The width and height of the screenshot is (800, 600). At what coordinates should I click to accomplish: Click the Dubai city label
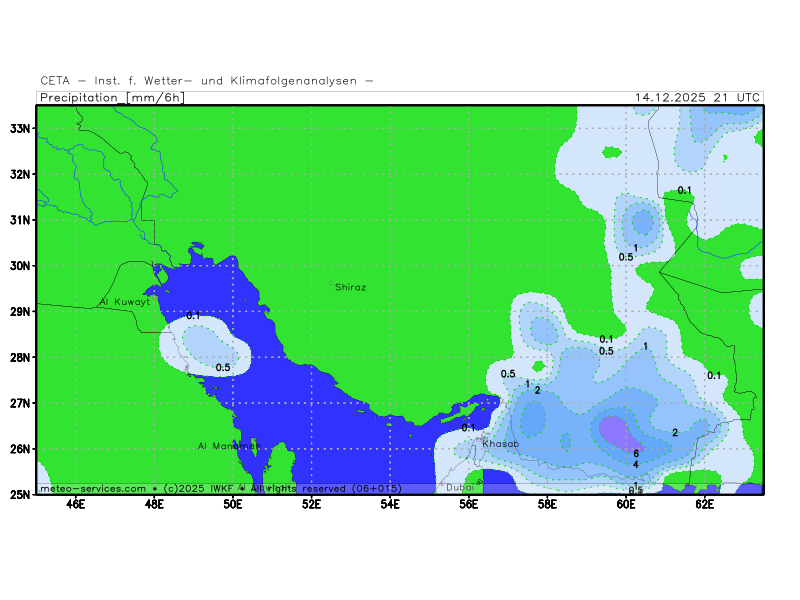pyautogui.click(x=460, y=487)
